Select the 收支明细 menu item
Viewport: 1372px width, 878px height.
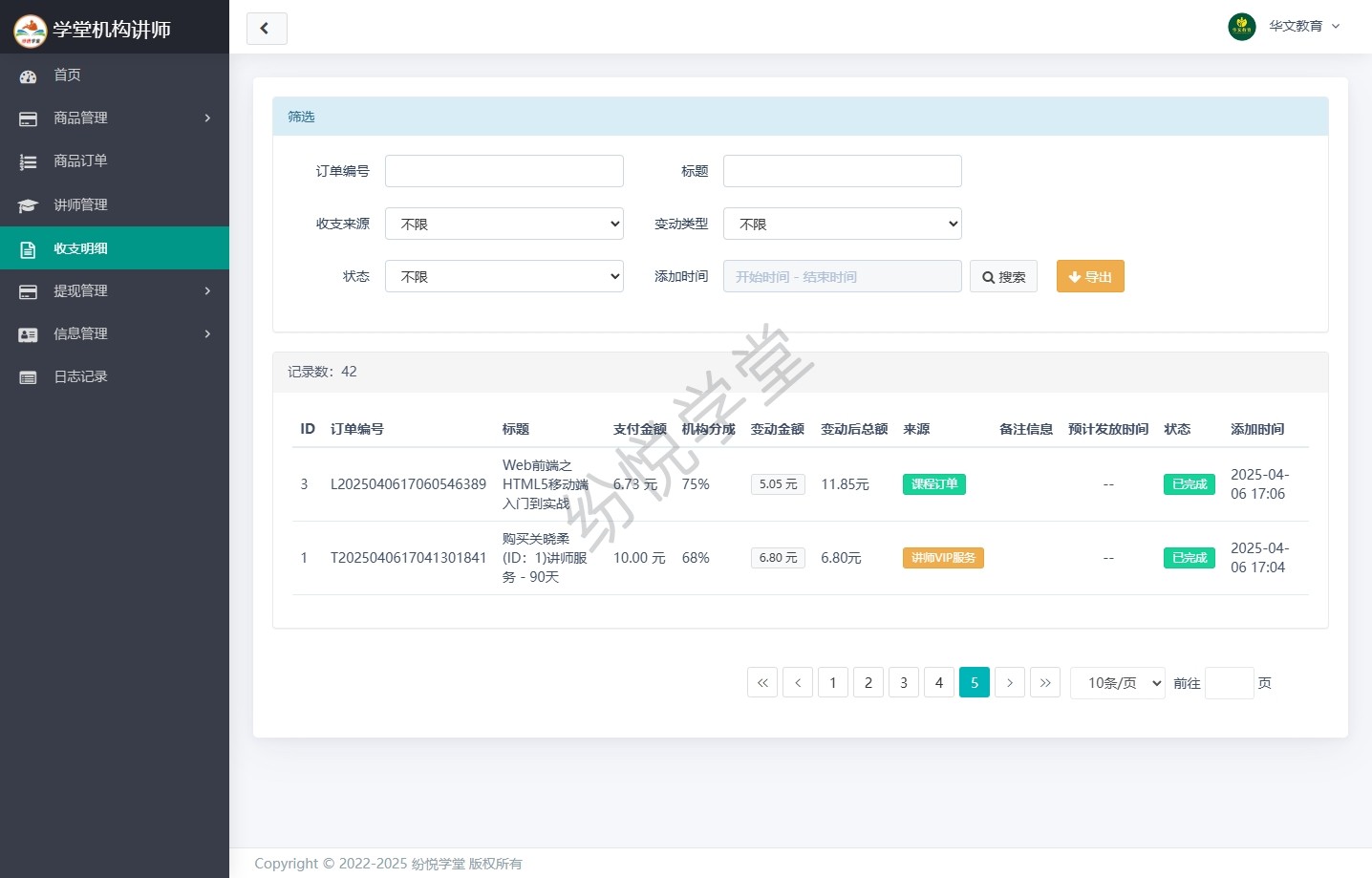click(115, 248)
